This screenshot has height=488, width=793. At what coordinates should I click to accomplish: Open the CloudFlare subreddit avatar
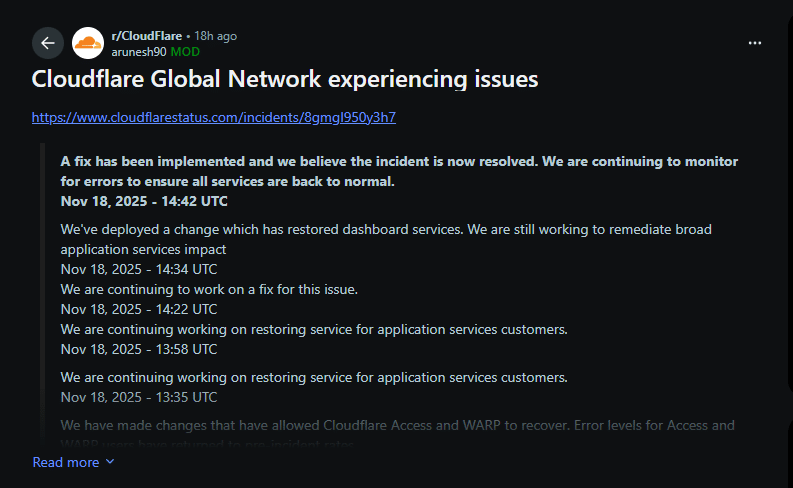88,43
